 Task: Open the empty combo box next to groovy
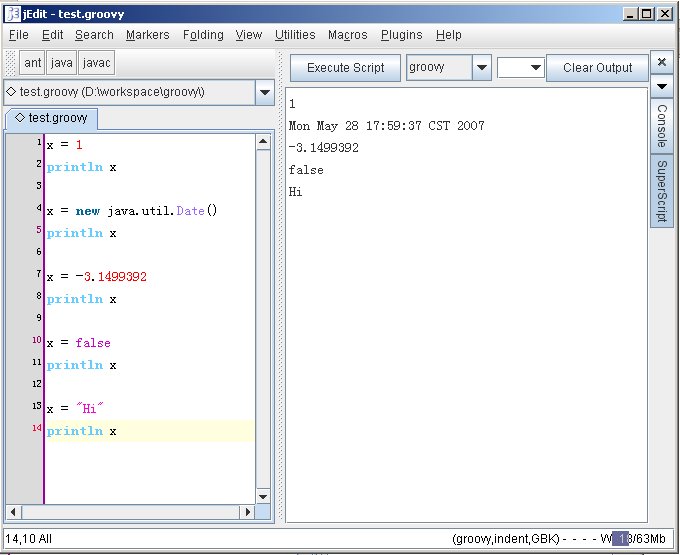520,67
